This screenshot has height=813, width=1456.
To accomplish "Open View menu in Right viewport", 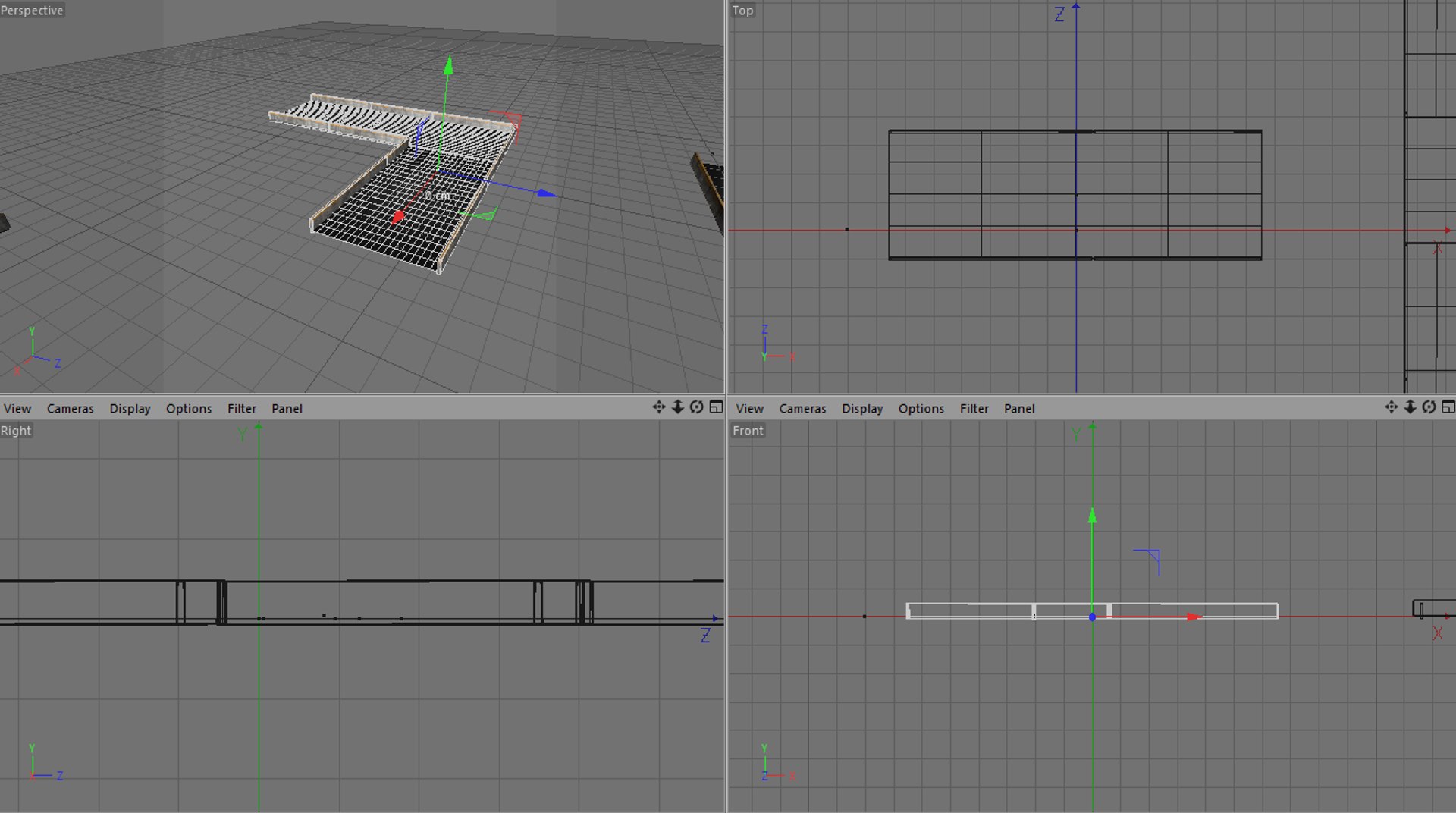I will pyautogui.click(x=17, y=408).
